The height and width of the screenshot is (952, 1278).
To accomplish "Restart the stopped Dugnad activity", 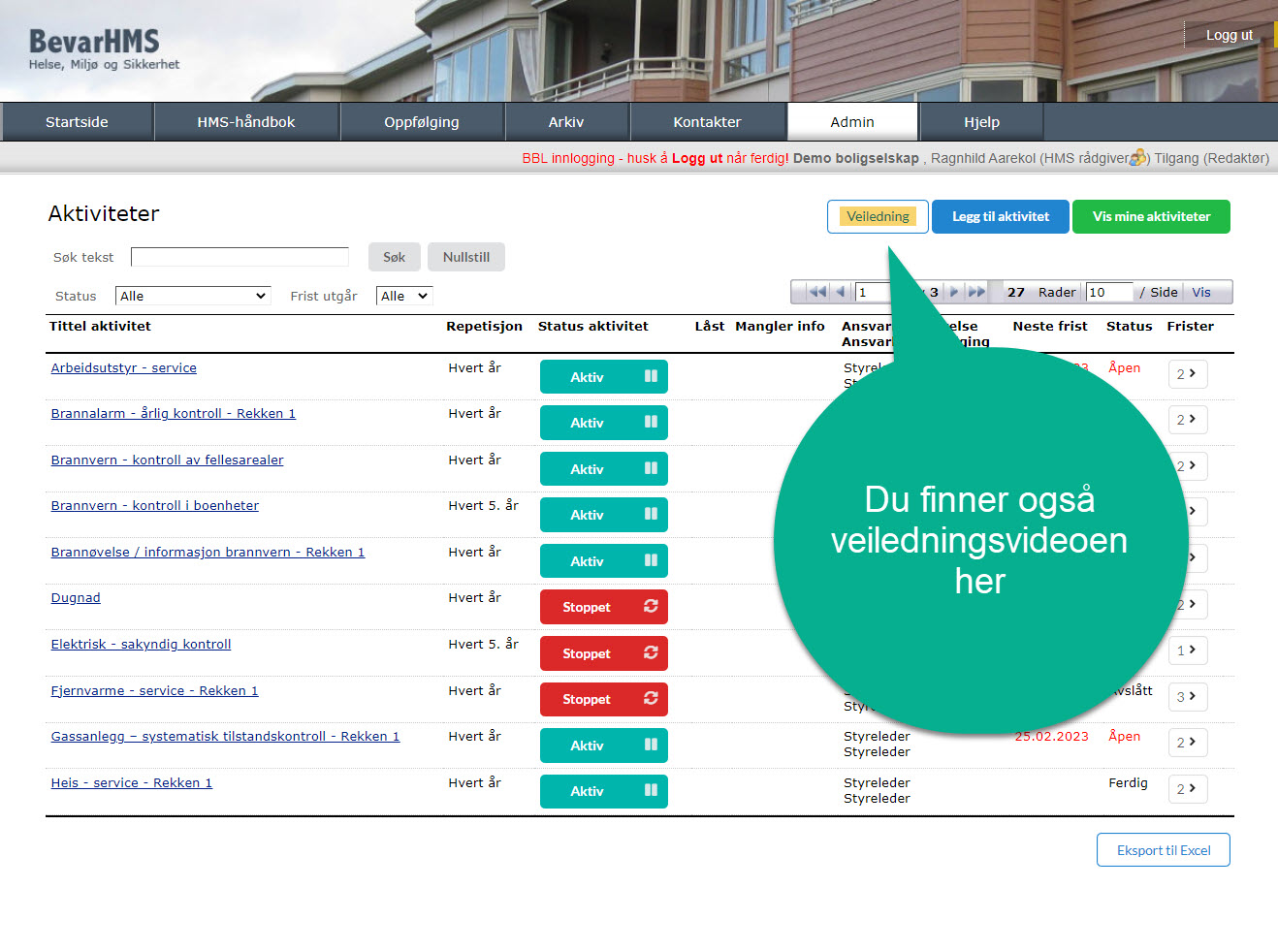I will [651, 607].
